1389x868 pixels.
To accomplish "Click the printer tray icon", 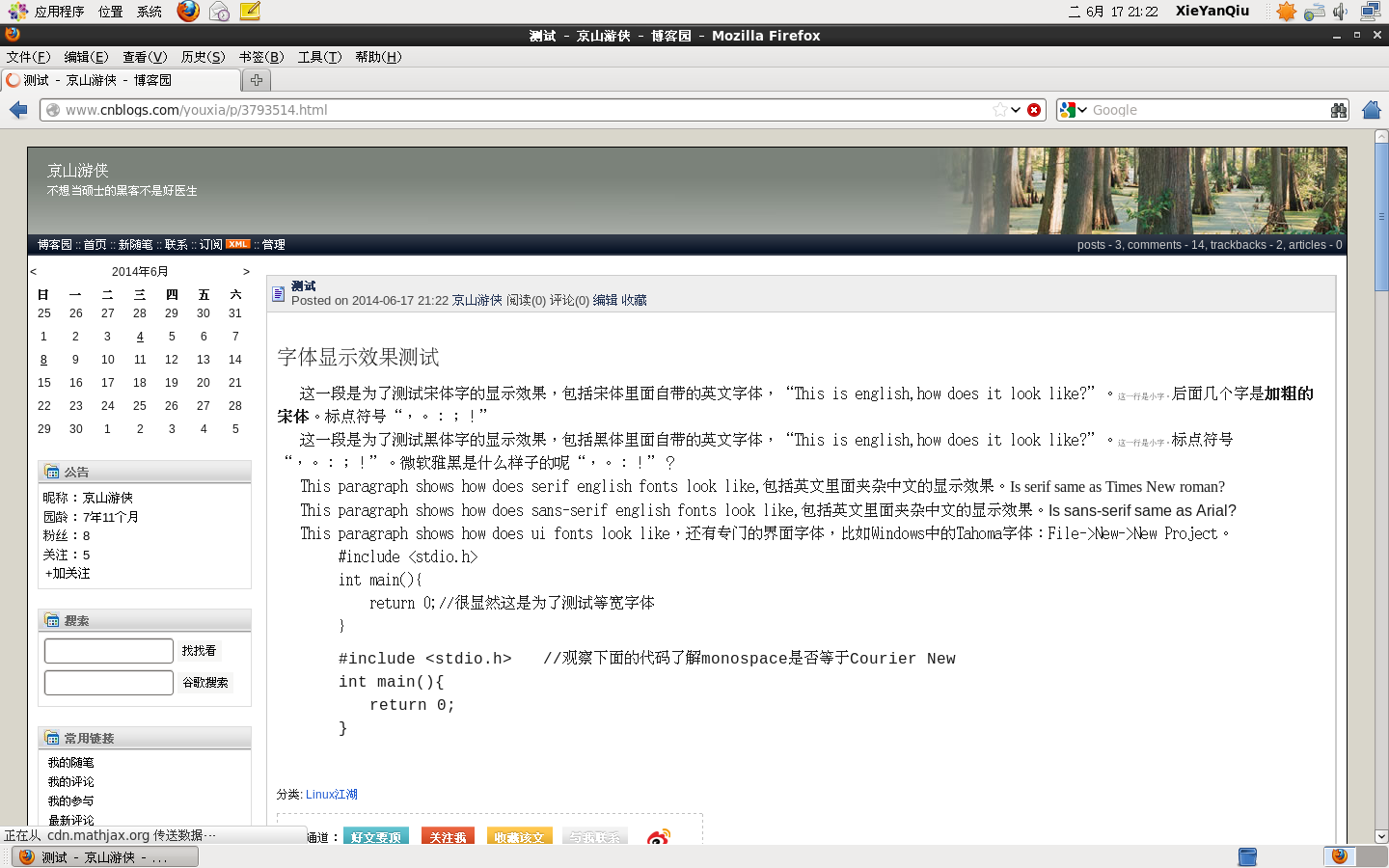I will click(1314, 13).
